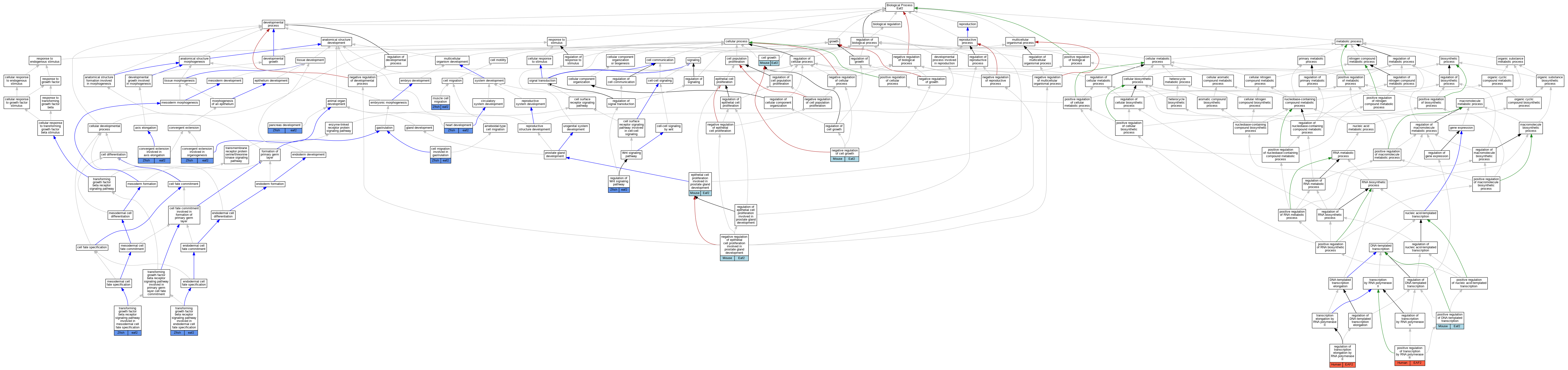Click eaf2 cell under 'pancreas development' node
1568x370 pixels.
click(294, 130)
